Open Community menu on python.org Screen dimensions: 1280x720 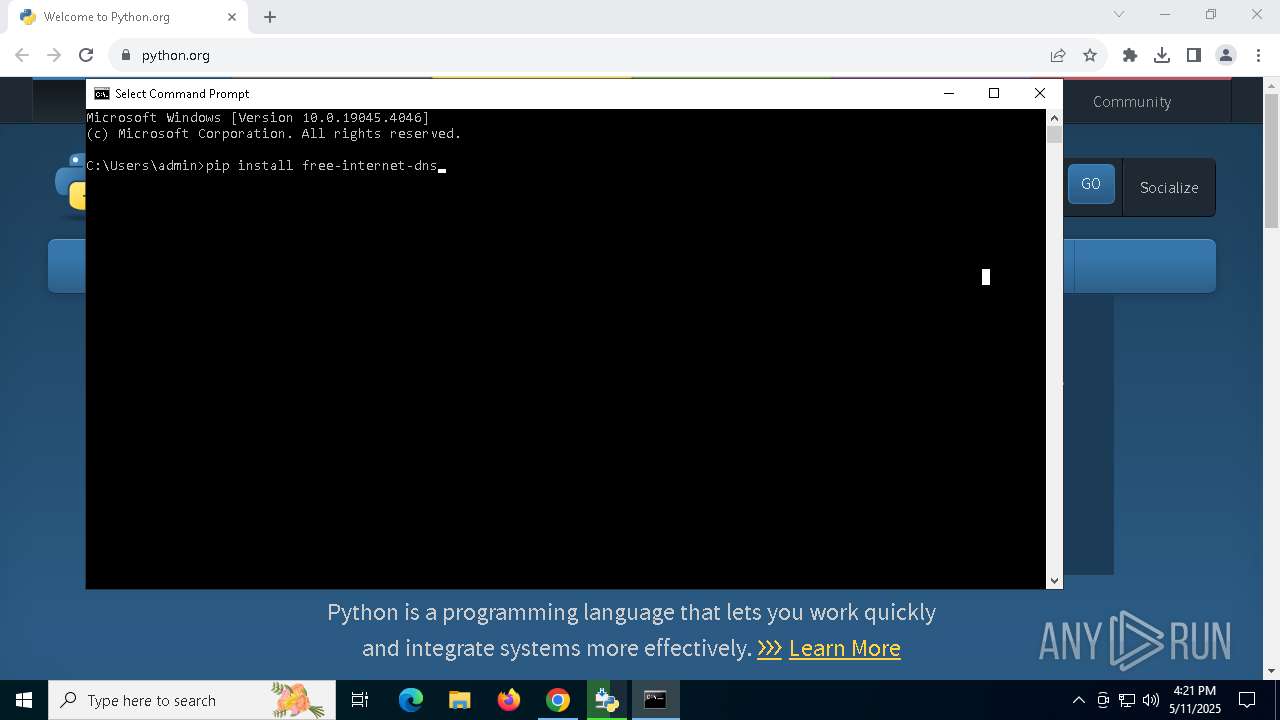(1132, 102)
